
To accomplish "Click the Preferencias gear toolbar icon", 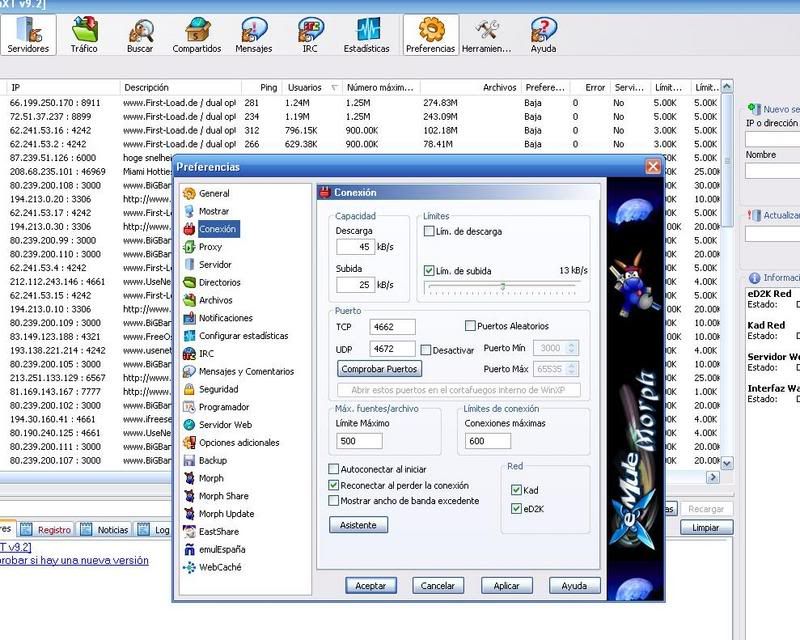I will click(x=431, y=35).
